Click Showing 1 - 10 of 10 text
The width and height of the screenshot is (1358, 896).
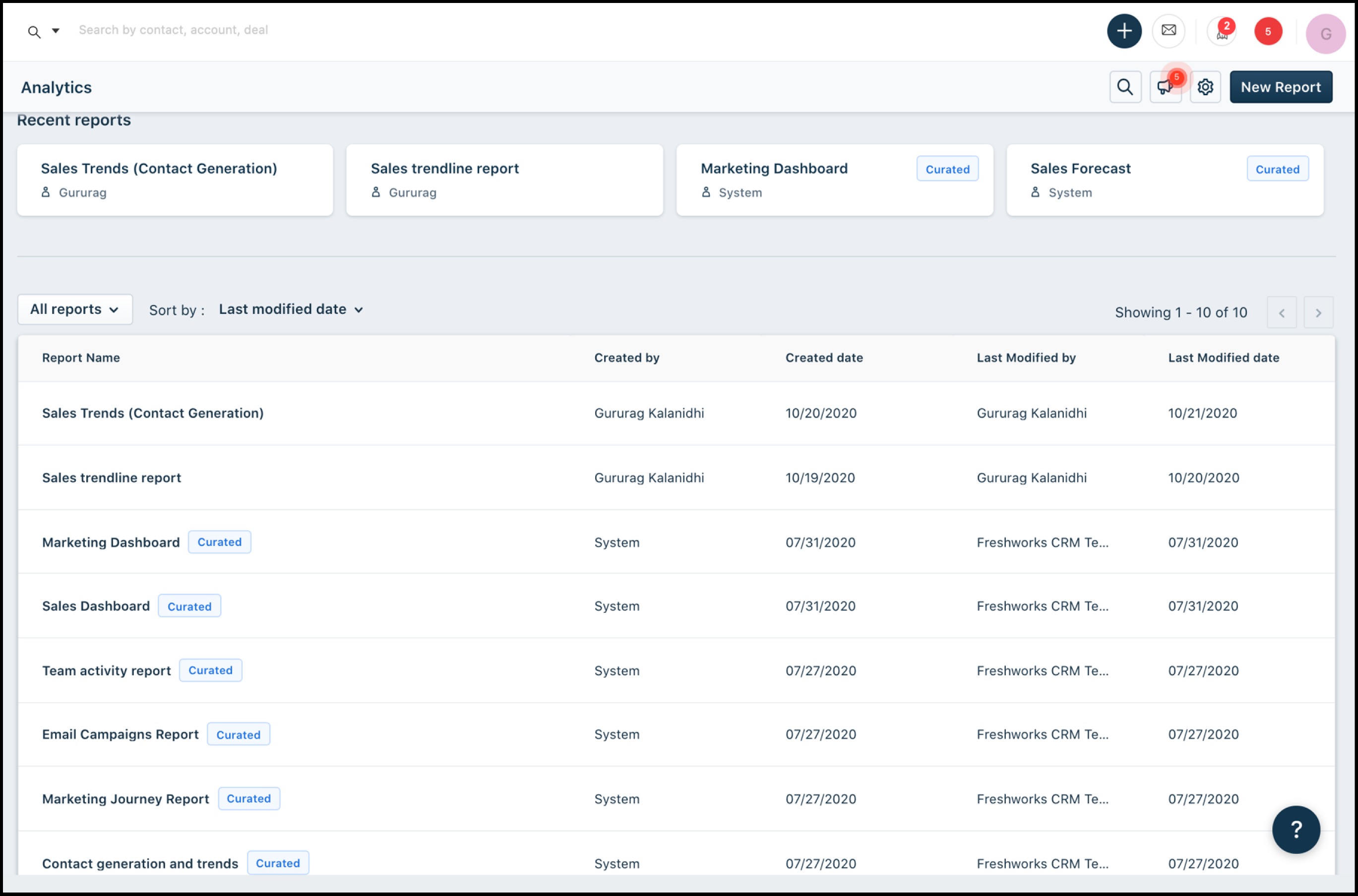pyautogui.click(x=1181, y=312)
